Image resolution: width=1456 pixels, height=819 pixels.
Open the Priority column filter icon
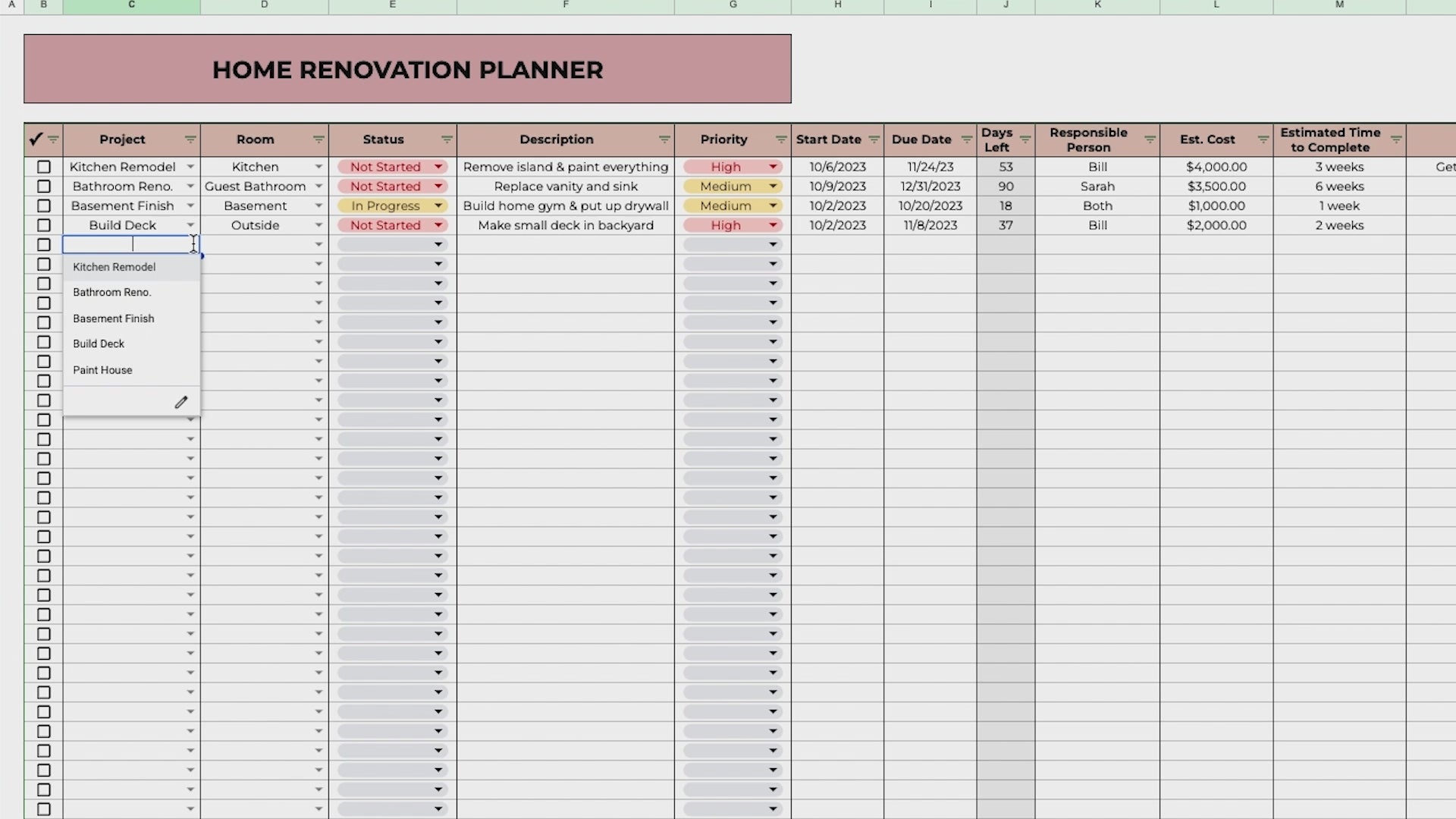(x=781, y=140)
